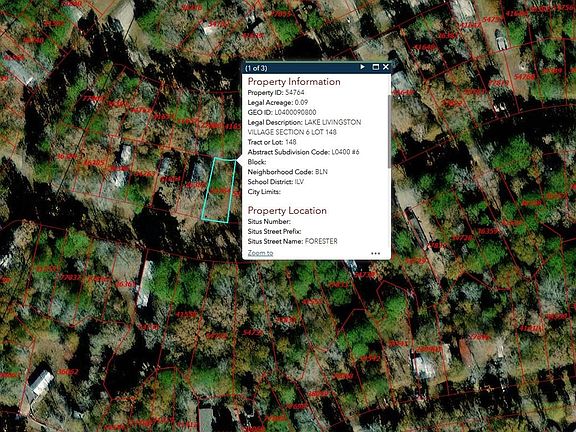The width and height of the screenshot is (576, 432).
Task: Select parcel labeled 54732 on map
Action: [x=253, y=332]
